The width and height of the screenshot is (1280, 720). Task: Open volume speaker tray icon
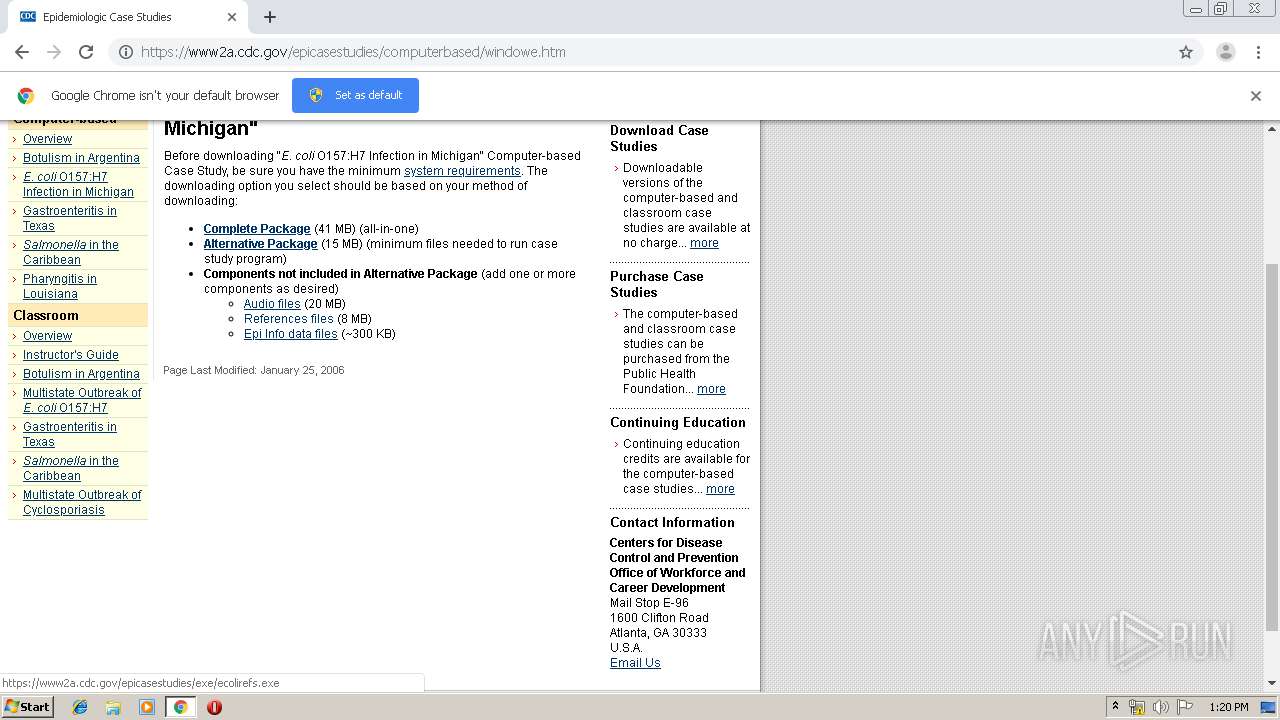pos(1161,707)
